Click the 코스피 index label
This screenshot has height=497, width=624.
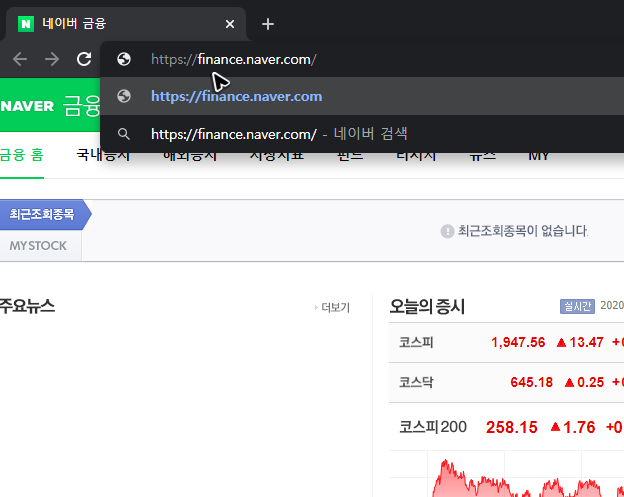[x=416, y=342]
